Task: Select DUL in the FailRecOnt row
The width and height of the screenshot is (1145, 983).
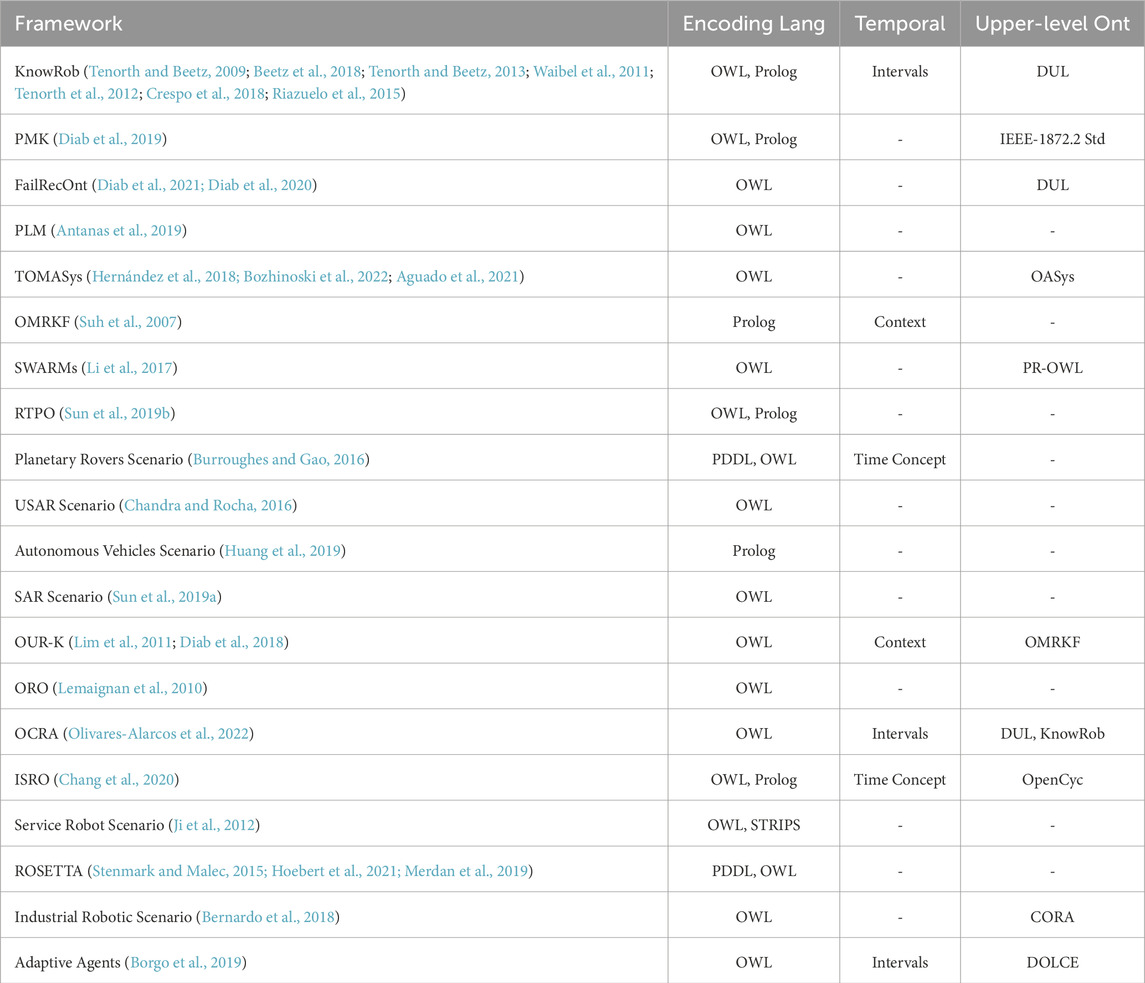Action: pos(1052,185)
